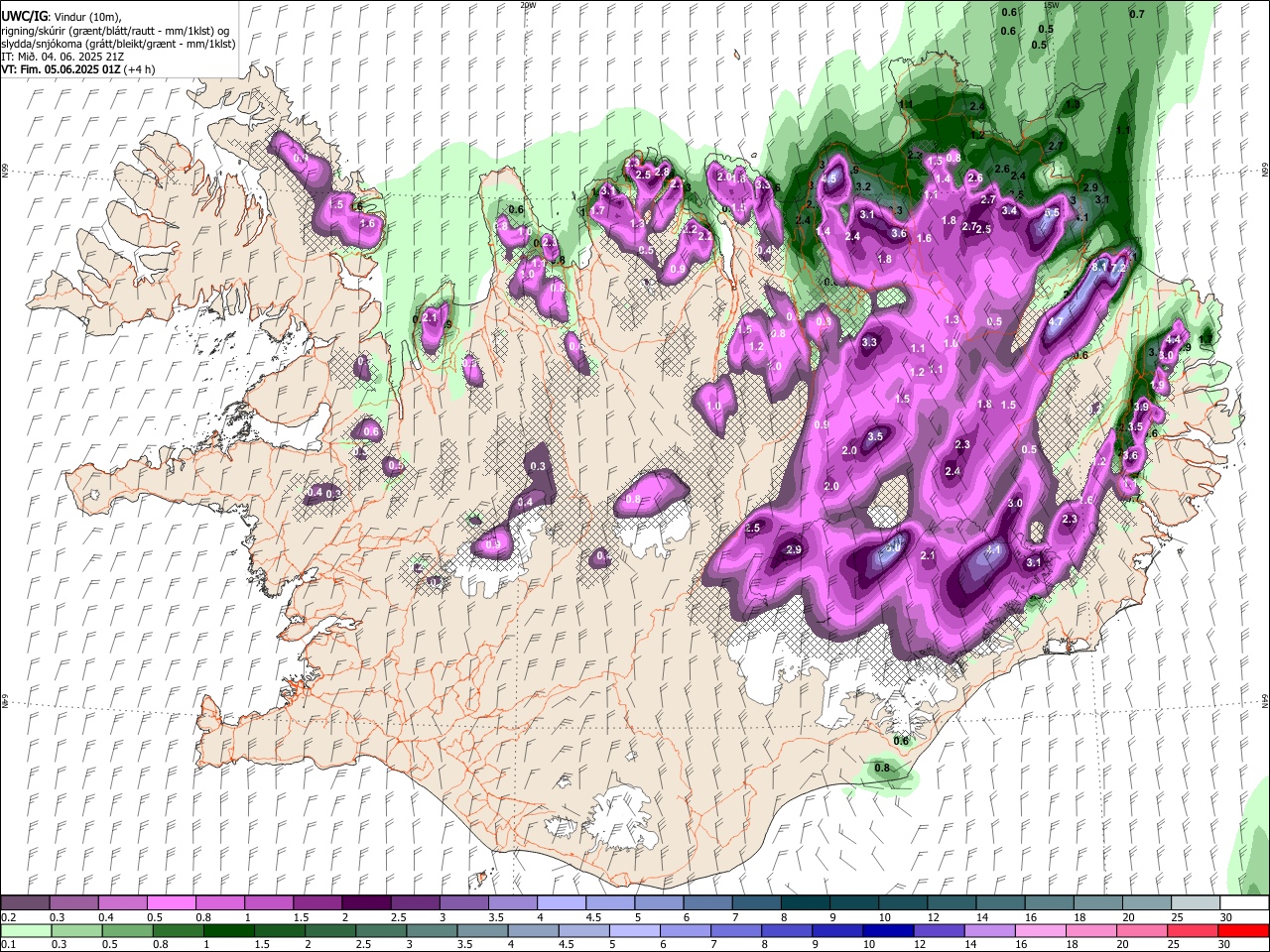The height and width of the screenshot is (952, 1270).
Task: Click the 15W longitude label on the top edge
Action: coord(1054,5)
